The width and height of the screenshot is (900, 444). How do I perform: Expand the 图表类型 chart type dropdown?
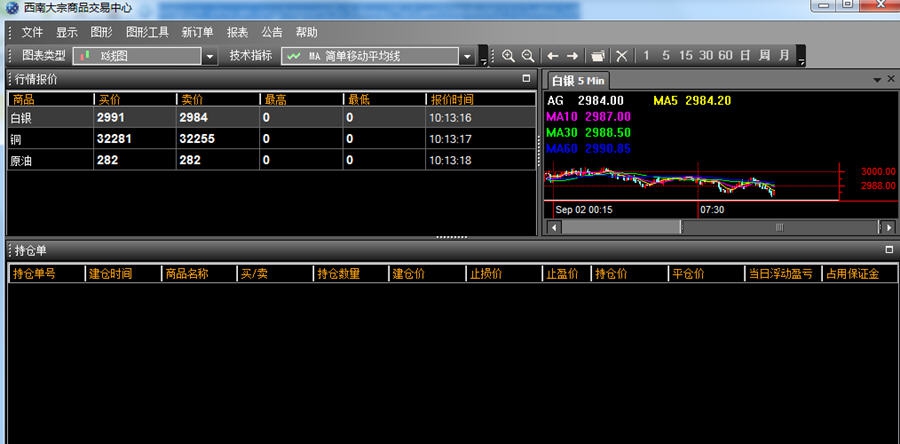tap(210, 56)
